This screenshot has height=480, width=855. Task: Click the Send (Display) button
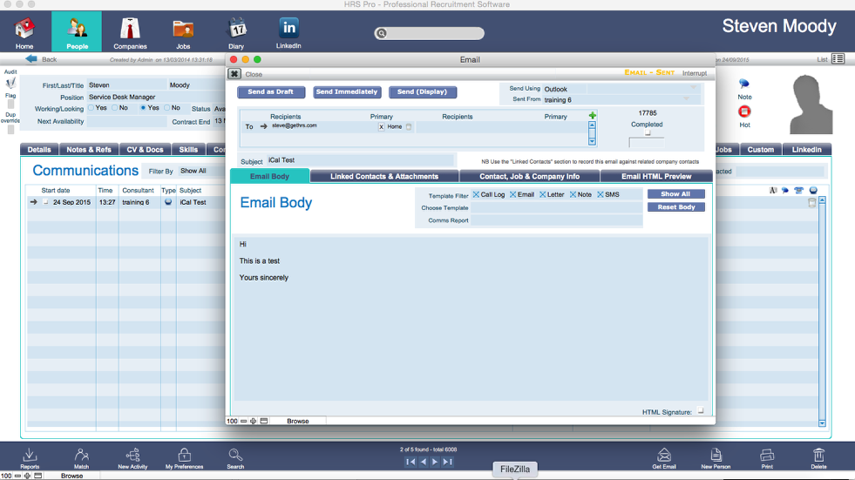(422, 92)
